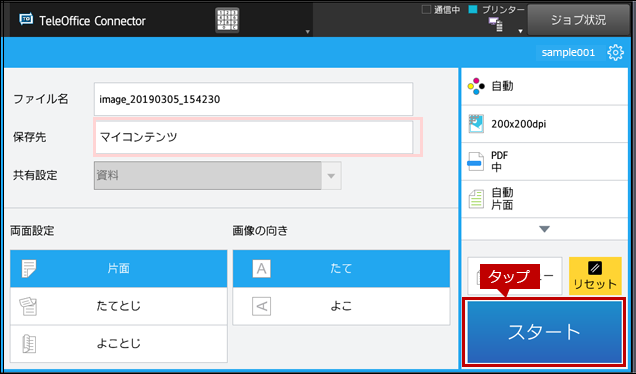Select たてとじ duplex binding option
Viewport: 636px width, 374px height.
tap(118, 306)
